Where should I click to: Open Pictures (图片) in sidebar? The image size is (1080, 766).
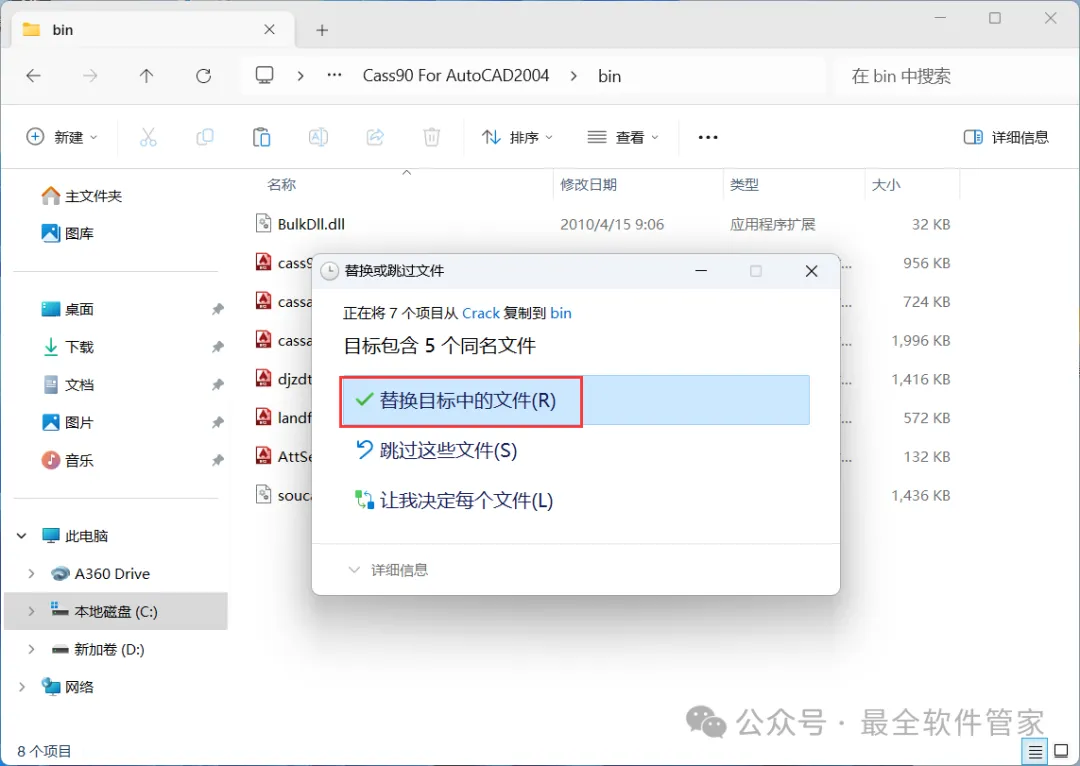(x=68, y=422)
